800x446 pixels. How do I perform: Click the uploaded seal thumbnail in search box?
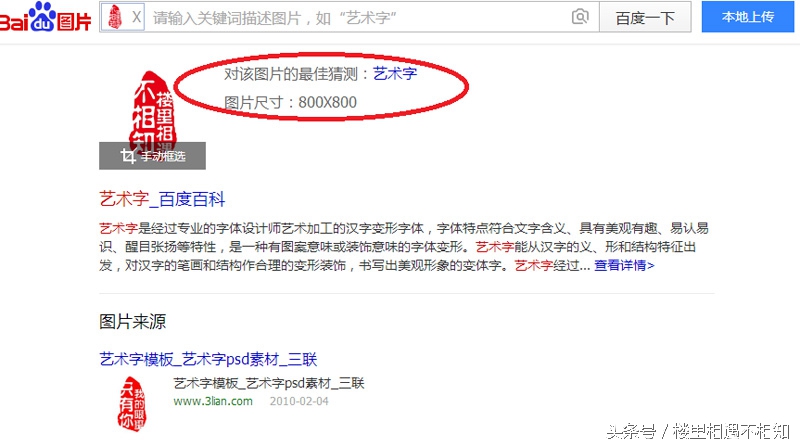(116, 17)
